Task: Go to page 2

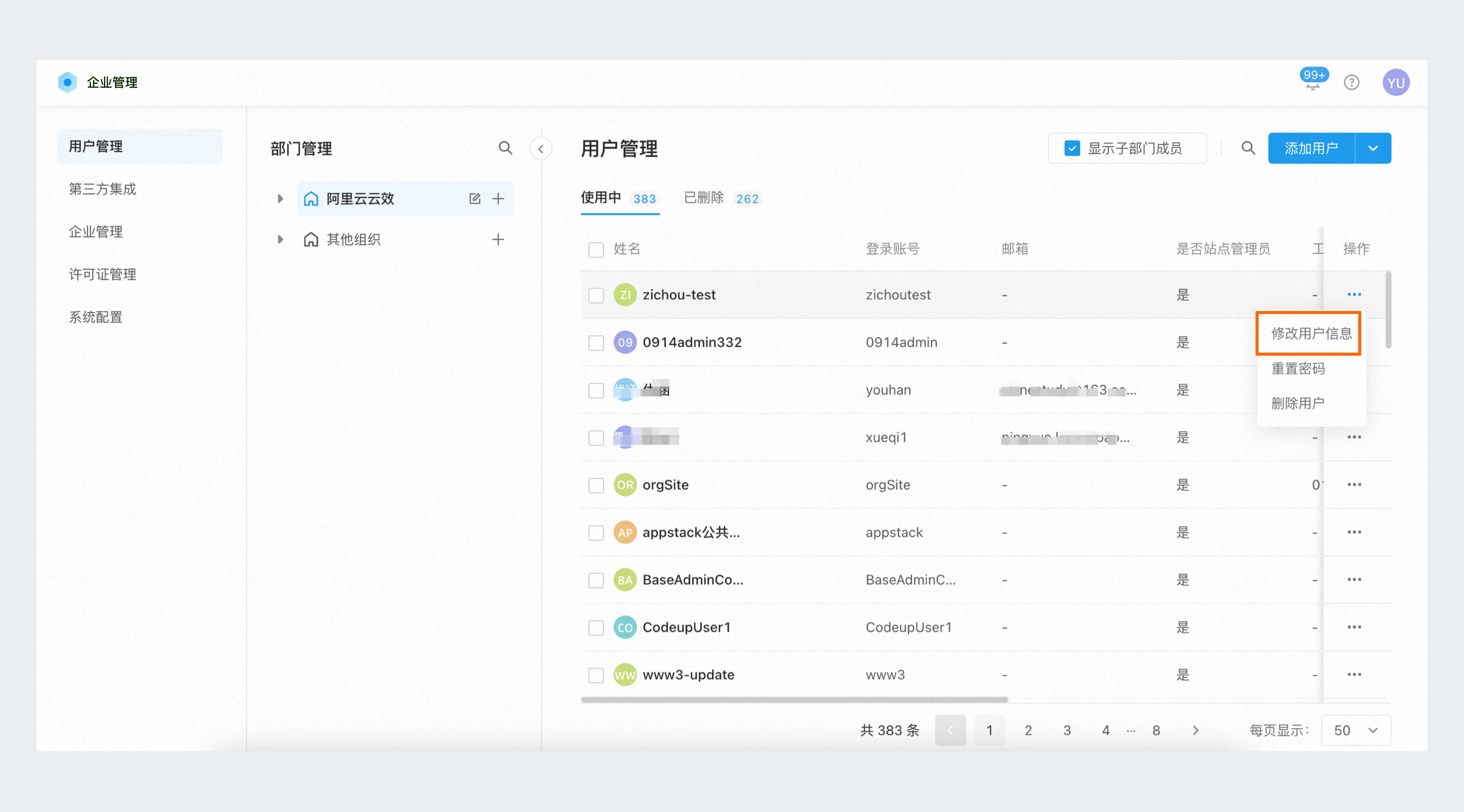Action: pyautogui.click(x=1028, y=730)
